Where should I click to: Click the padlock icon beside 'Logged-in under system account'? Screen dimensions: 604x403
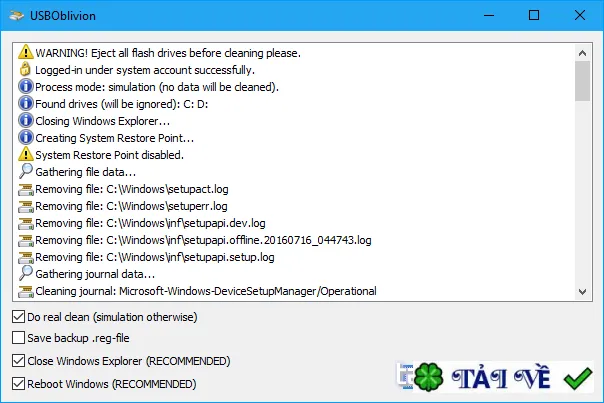pyautogui.click(x=25, y=69)
